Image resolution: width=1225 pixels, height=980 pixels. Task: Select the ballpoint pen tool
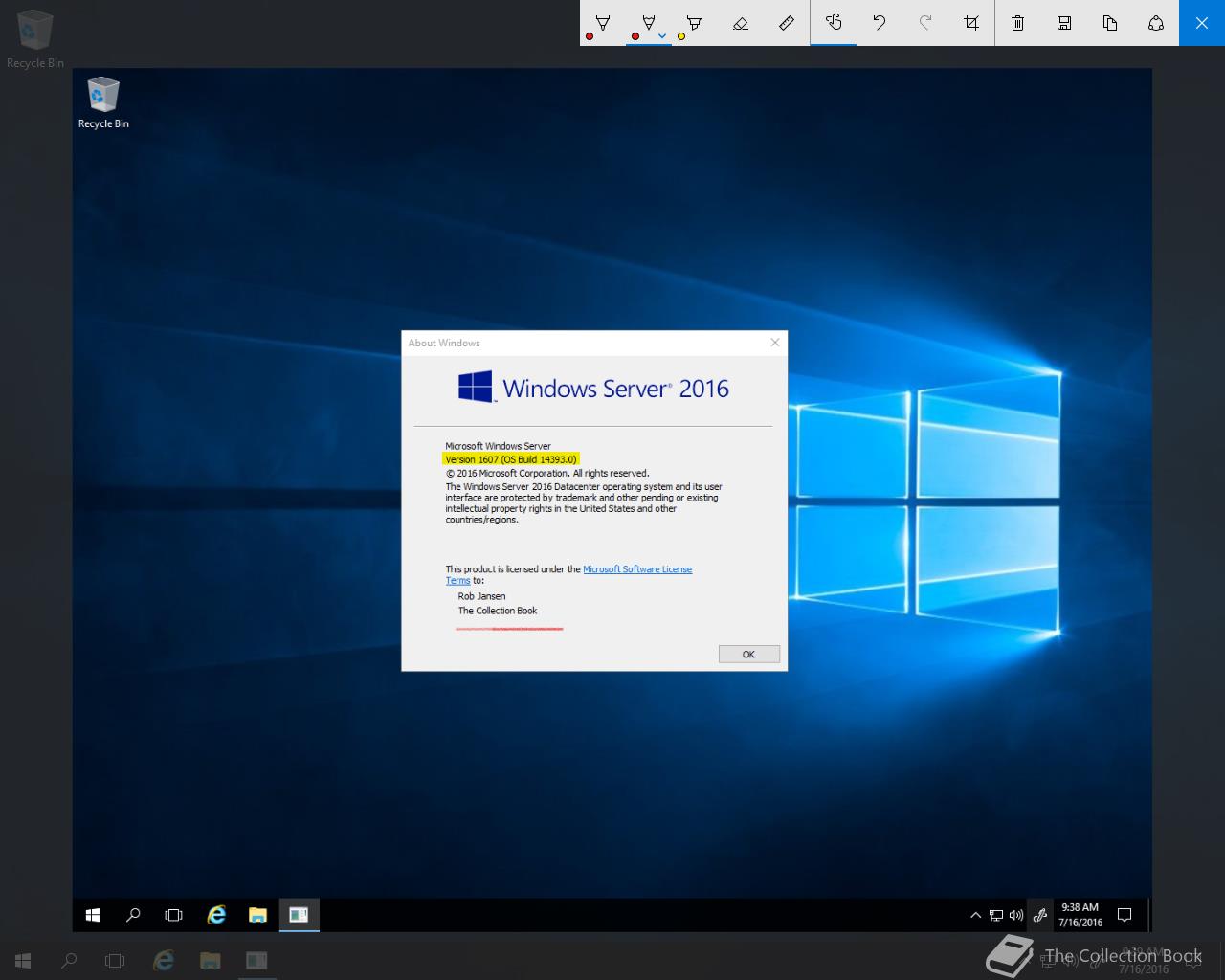[603, 23]
